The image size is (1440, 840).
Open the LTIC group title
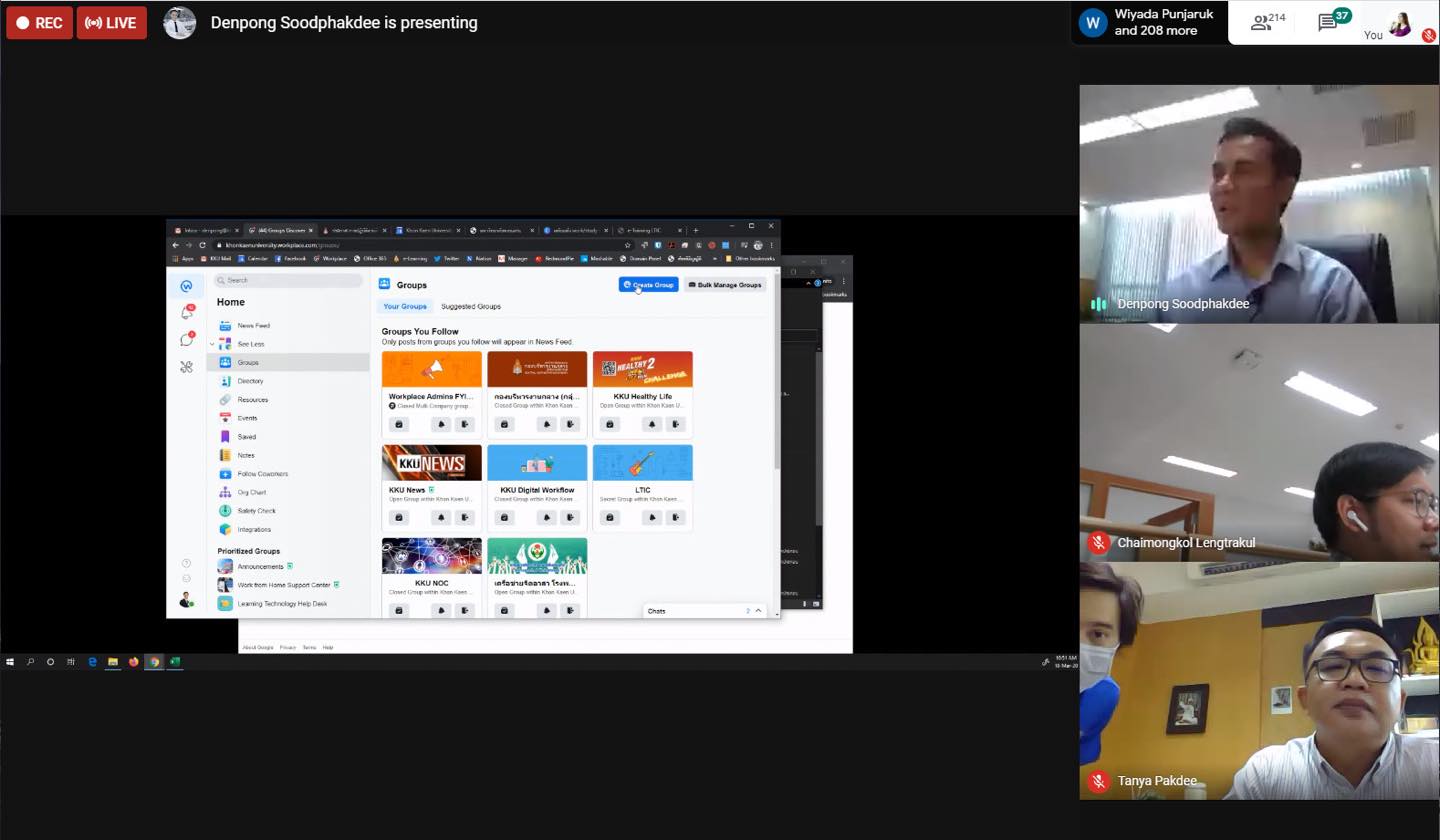click(x=643, y=490)
